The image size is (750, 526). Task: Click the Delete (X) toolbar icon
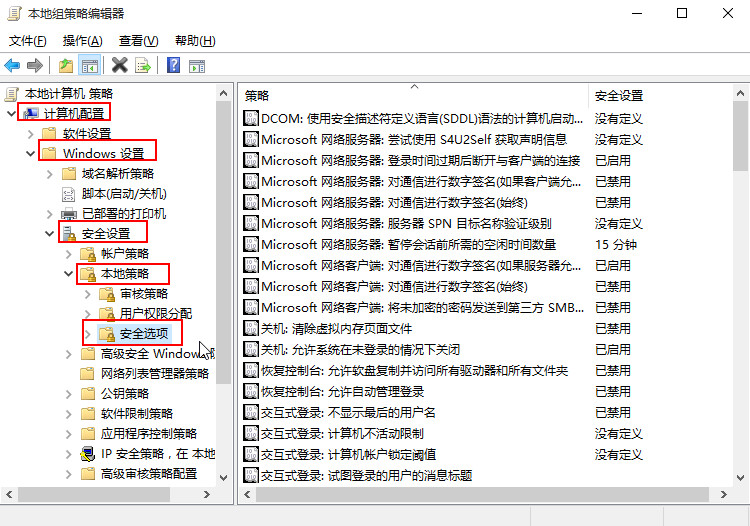pos(119,66)
